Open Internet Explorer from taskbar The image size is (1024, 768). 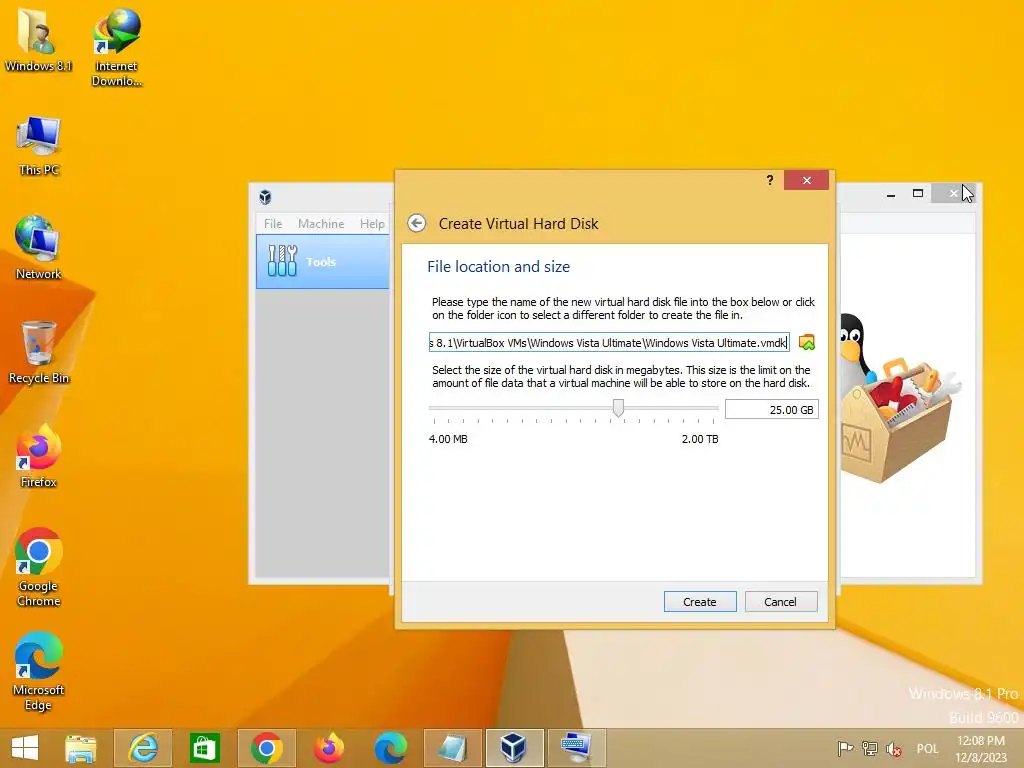click(143, 748)
